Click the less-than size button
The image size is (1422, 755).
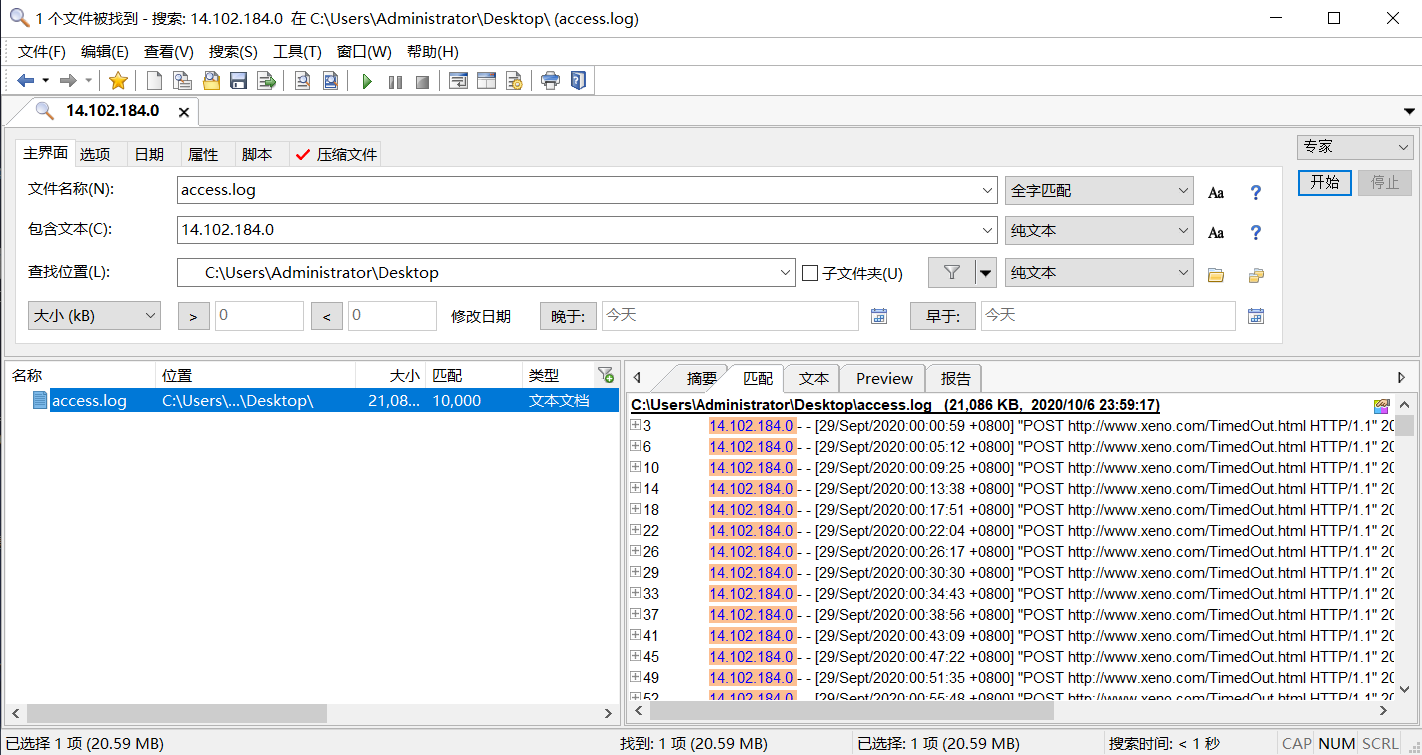(326, 316)
